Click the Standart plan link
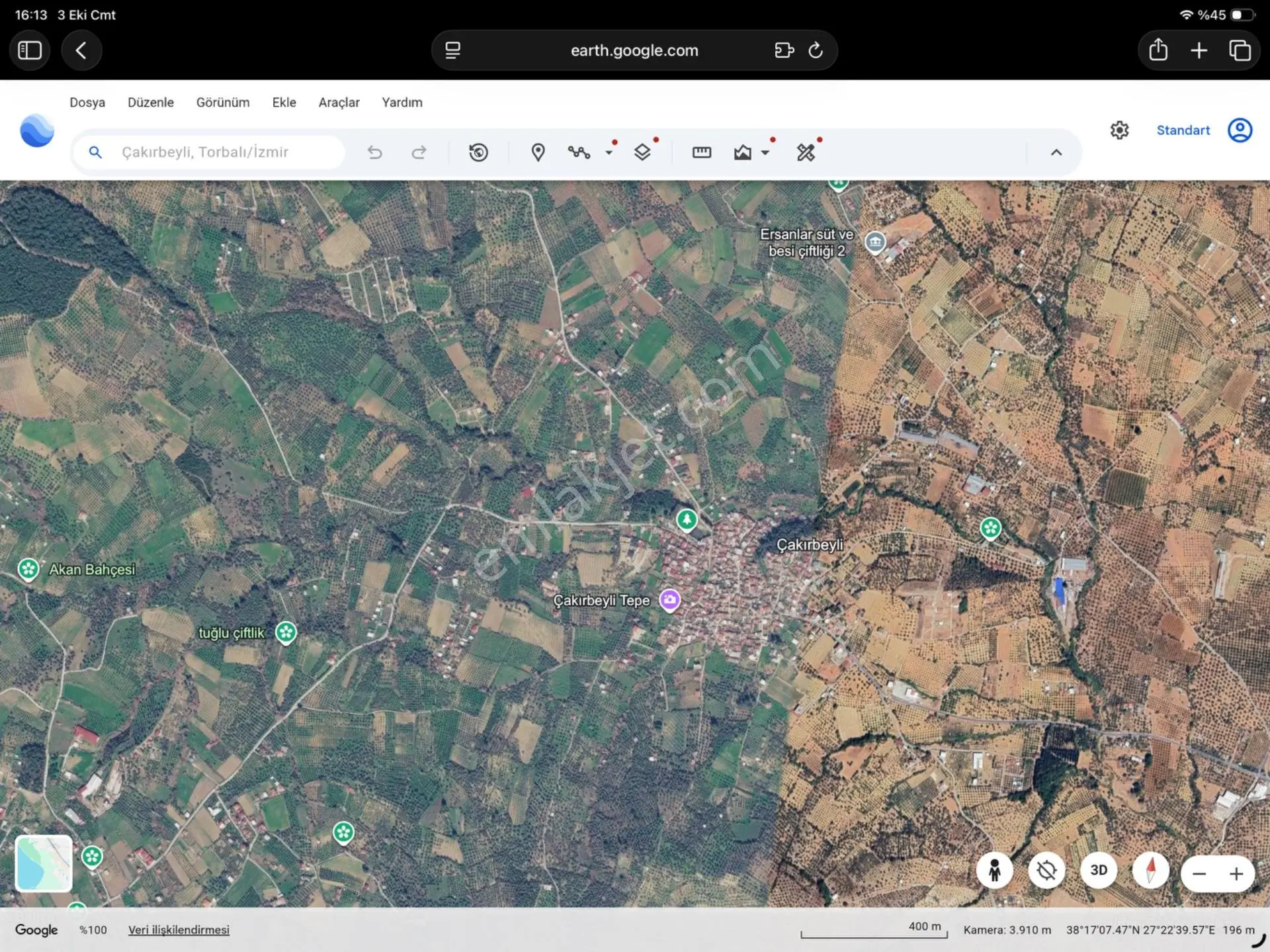This screenshot has height=952, width=1270. click(1183, 130)
